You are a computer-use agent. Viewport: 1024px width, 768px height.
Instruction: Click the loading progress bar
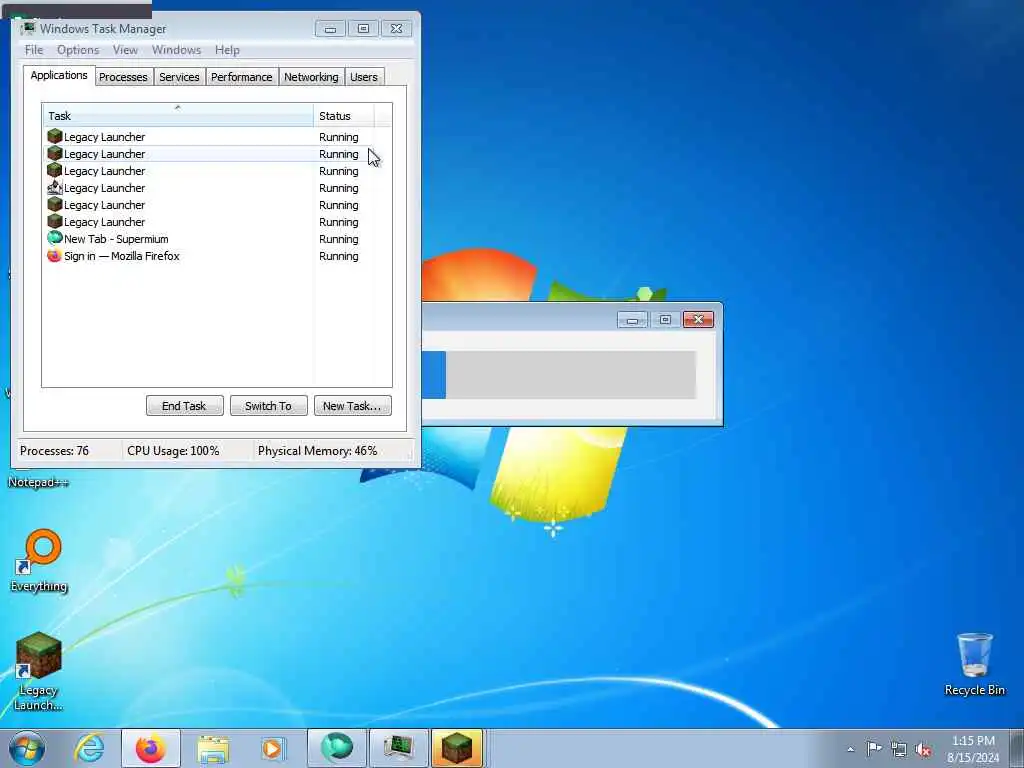pos(559,375)
